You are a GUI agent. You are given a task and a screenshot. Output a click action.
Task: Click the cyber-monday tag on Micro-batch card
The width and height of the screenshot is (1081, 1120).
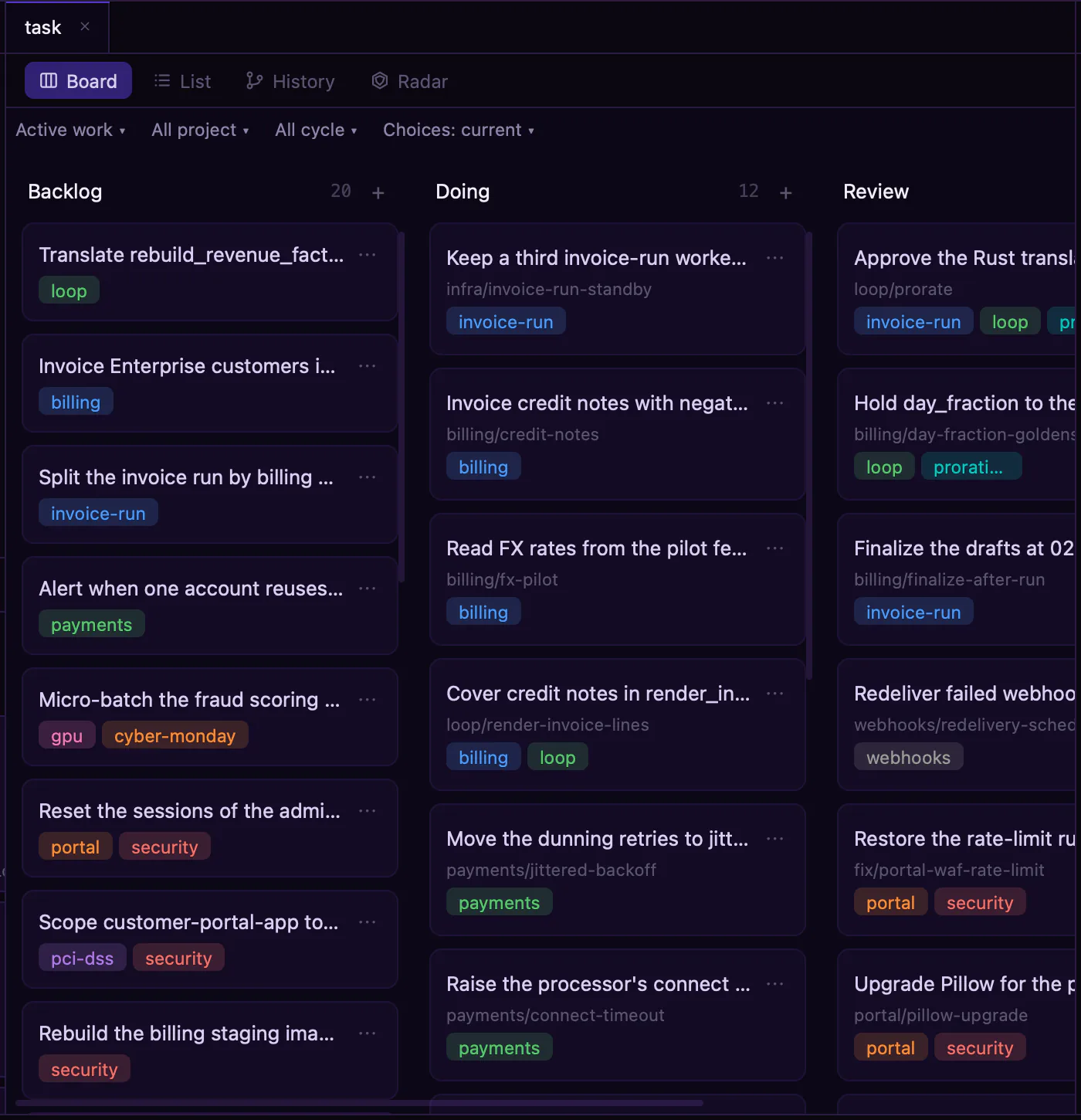pyautogui.click(x=175, y=735)
